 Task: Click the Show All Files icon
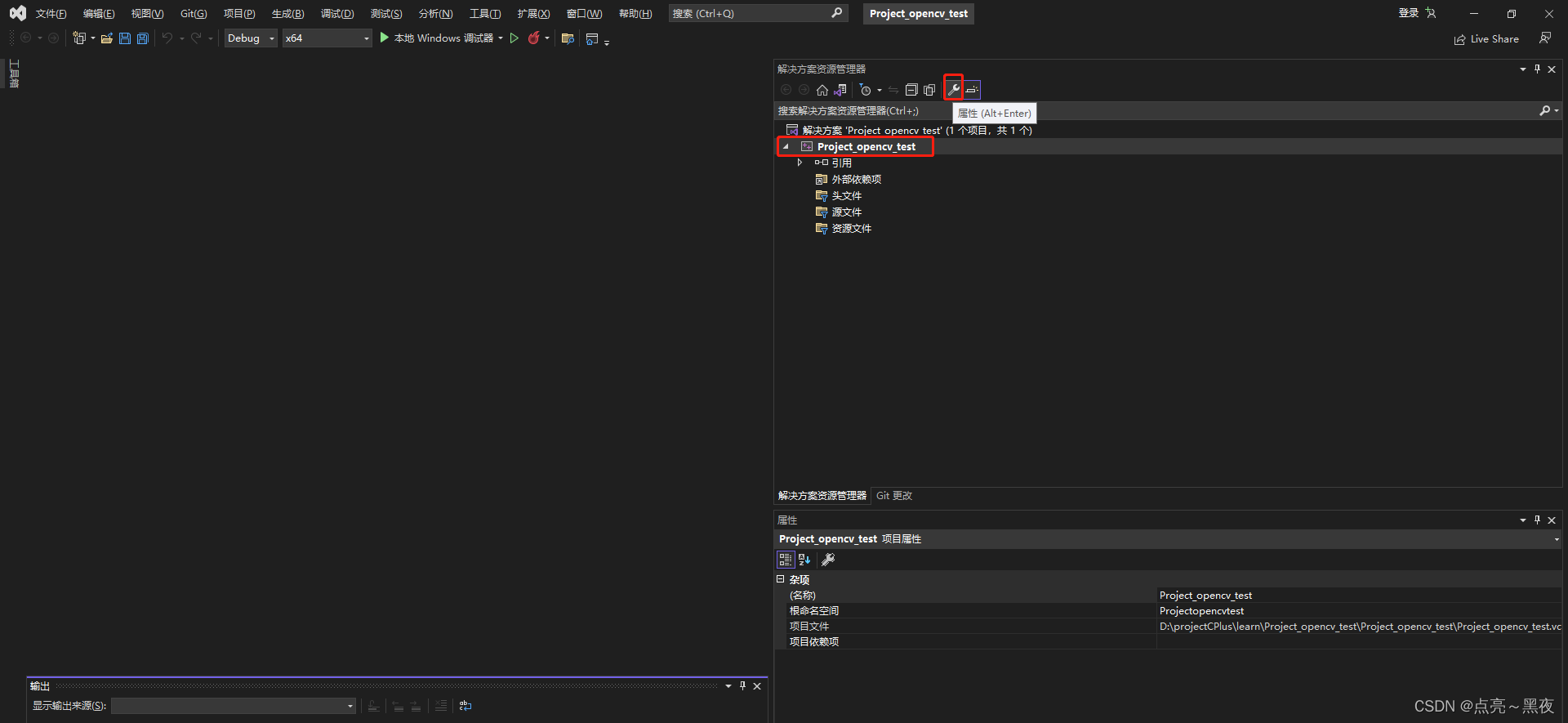pos(929,90)
